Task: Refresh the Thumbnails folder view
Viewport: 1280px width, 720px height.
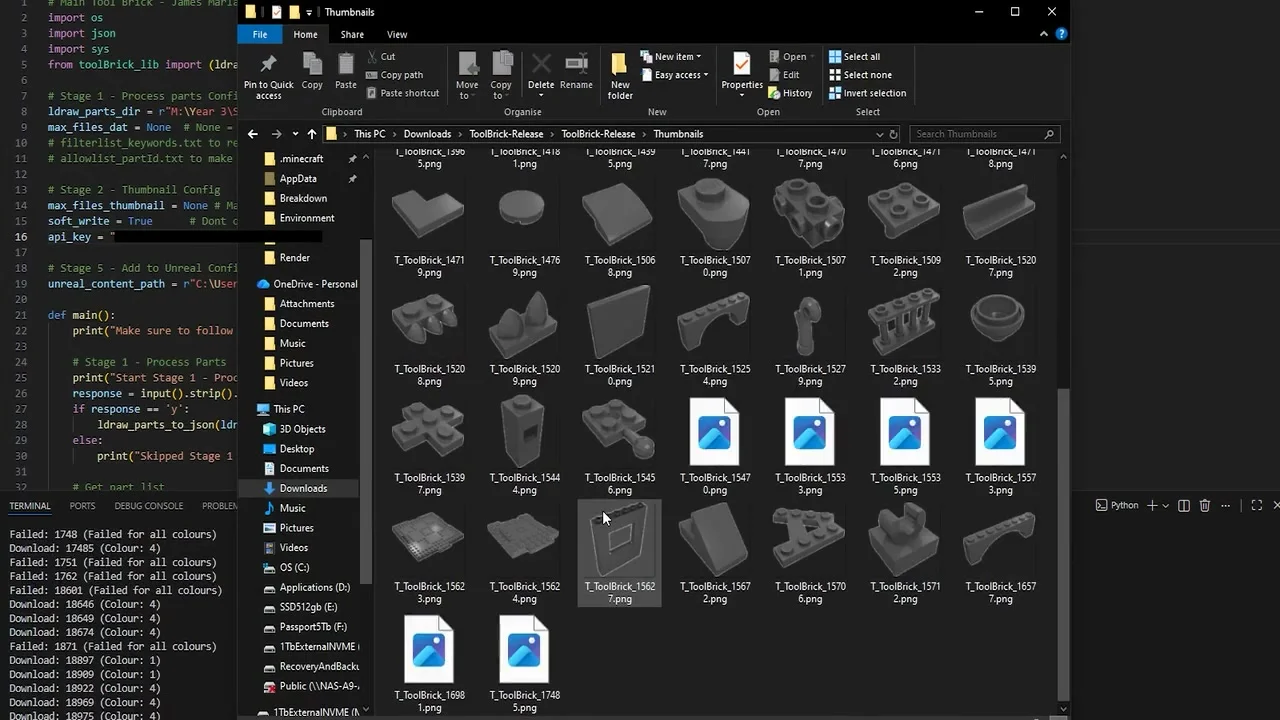Action: 894,134
